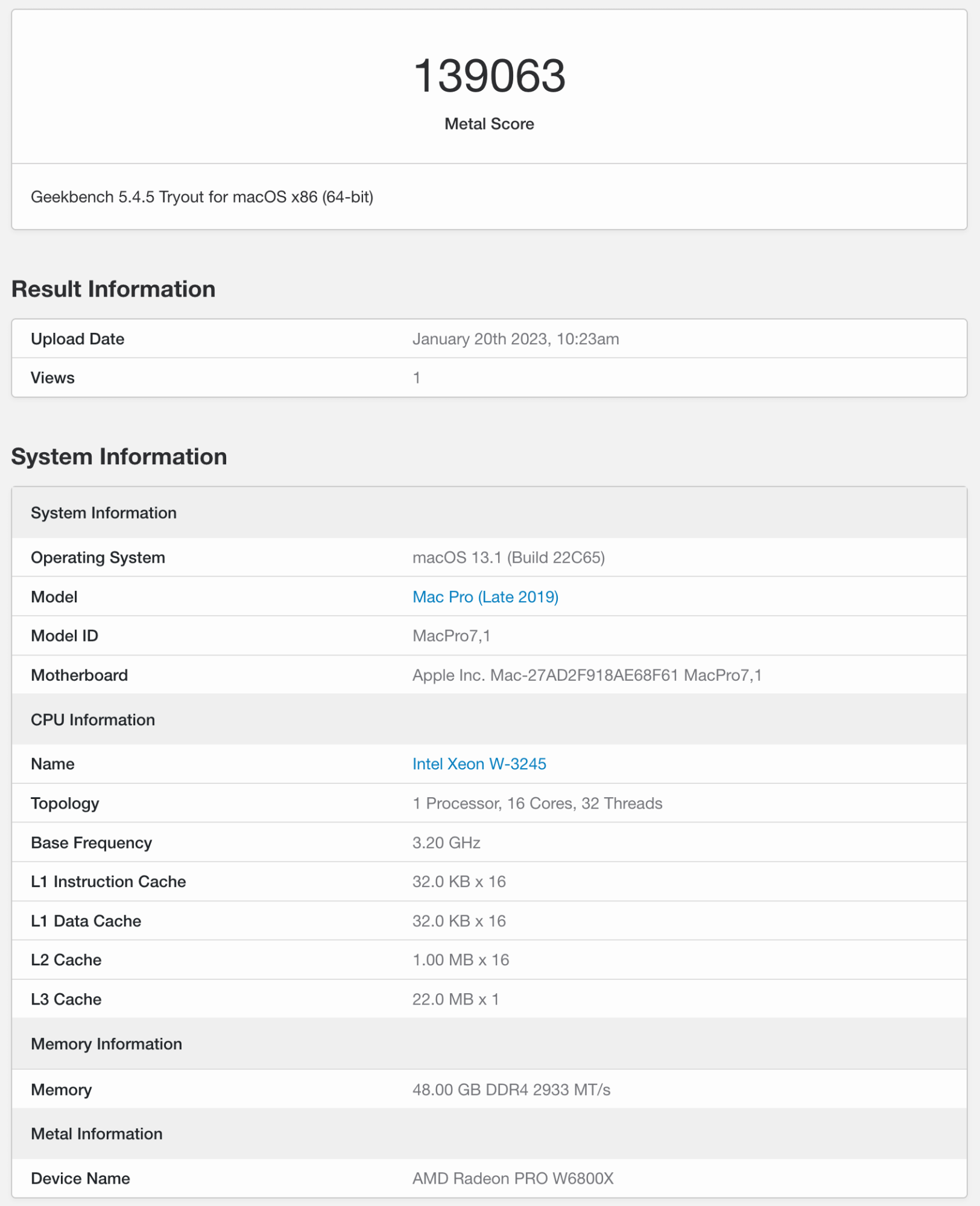Select the L3 Cache value '22.0 MB x 1'

click(x=456, y=999)
